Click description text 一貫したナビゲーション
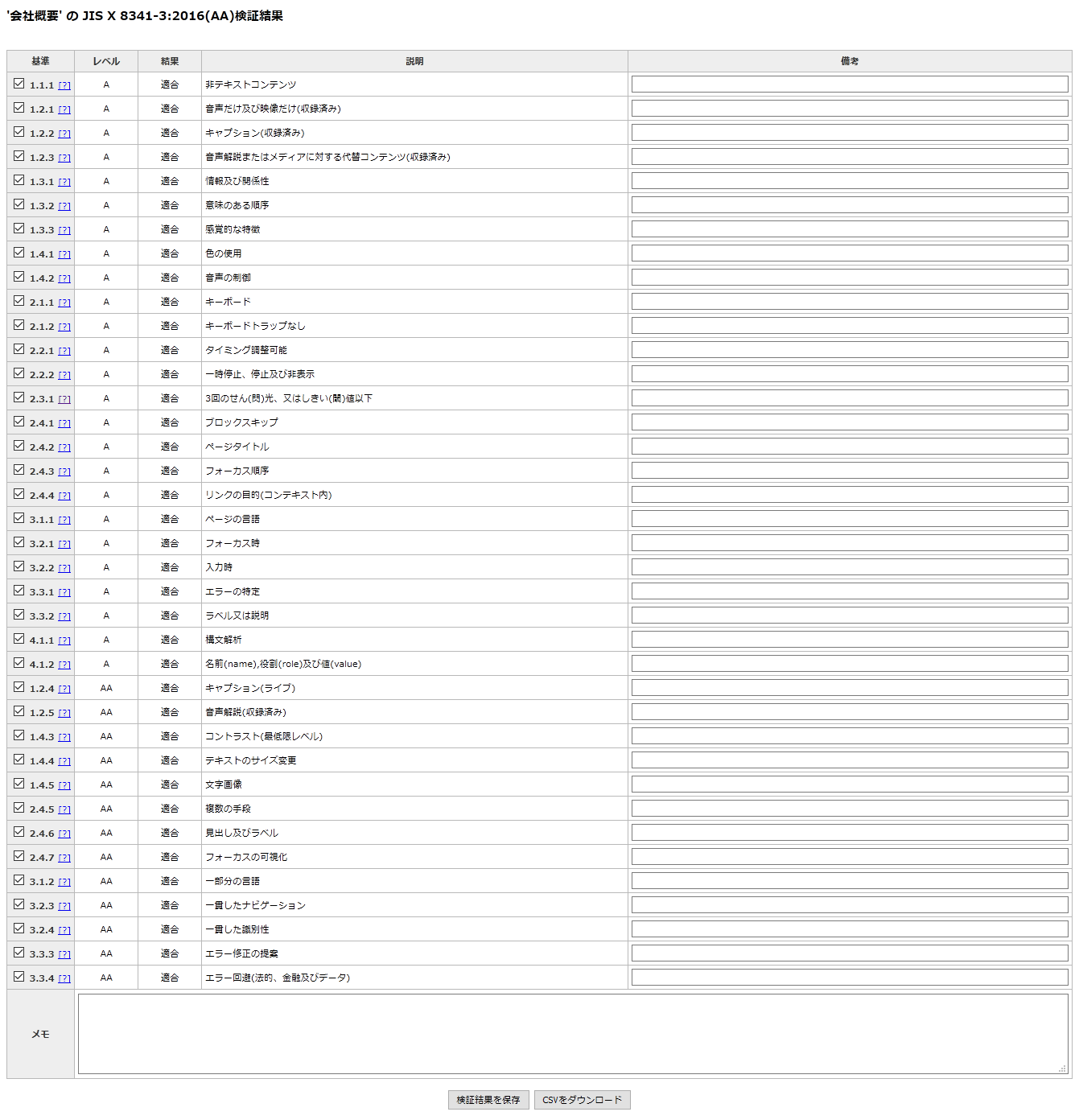1079x1120 pixels. (255, 905)
